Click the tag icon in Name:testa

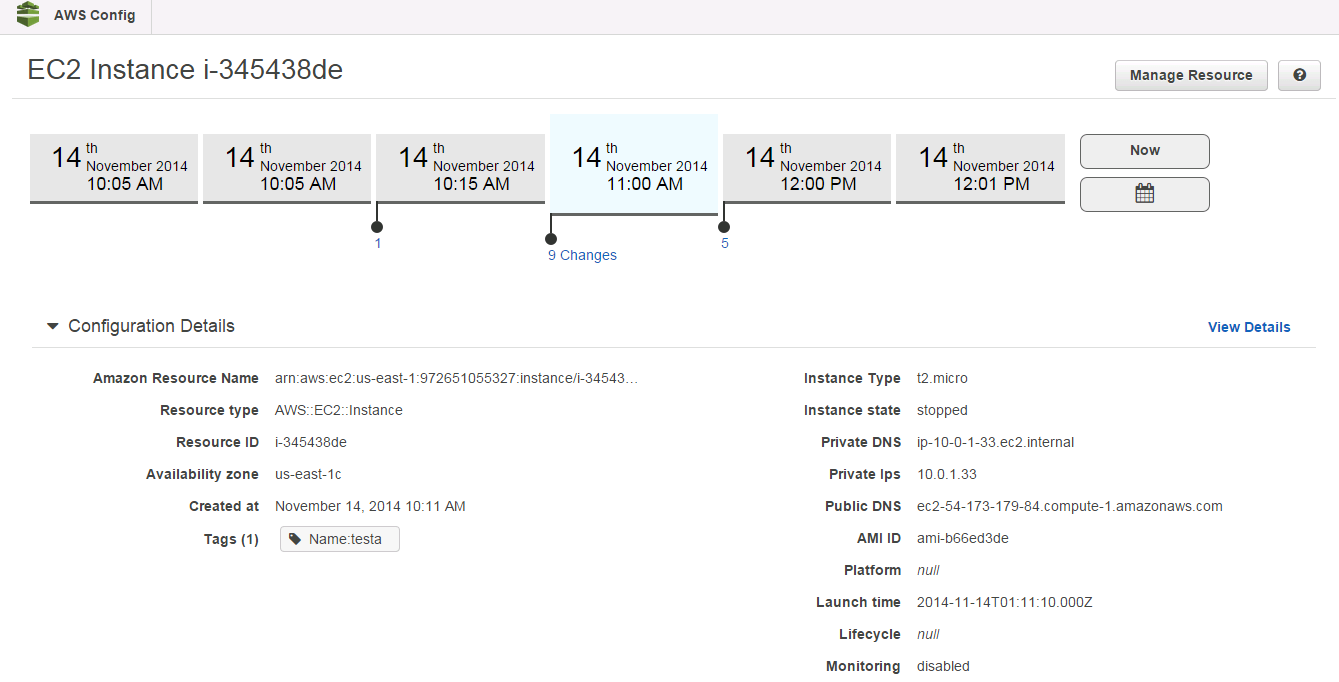pyautogui.click(x=295, y=539)
